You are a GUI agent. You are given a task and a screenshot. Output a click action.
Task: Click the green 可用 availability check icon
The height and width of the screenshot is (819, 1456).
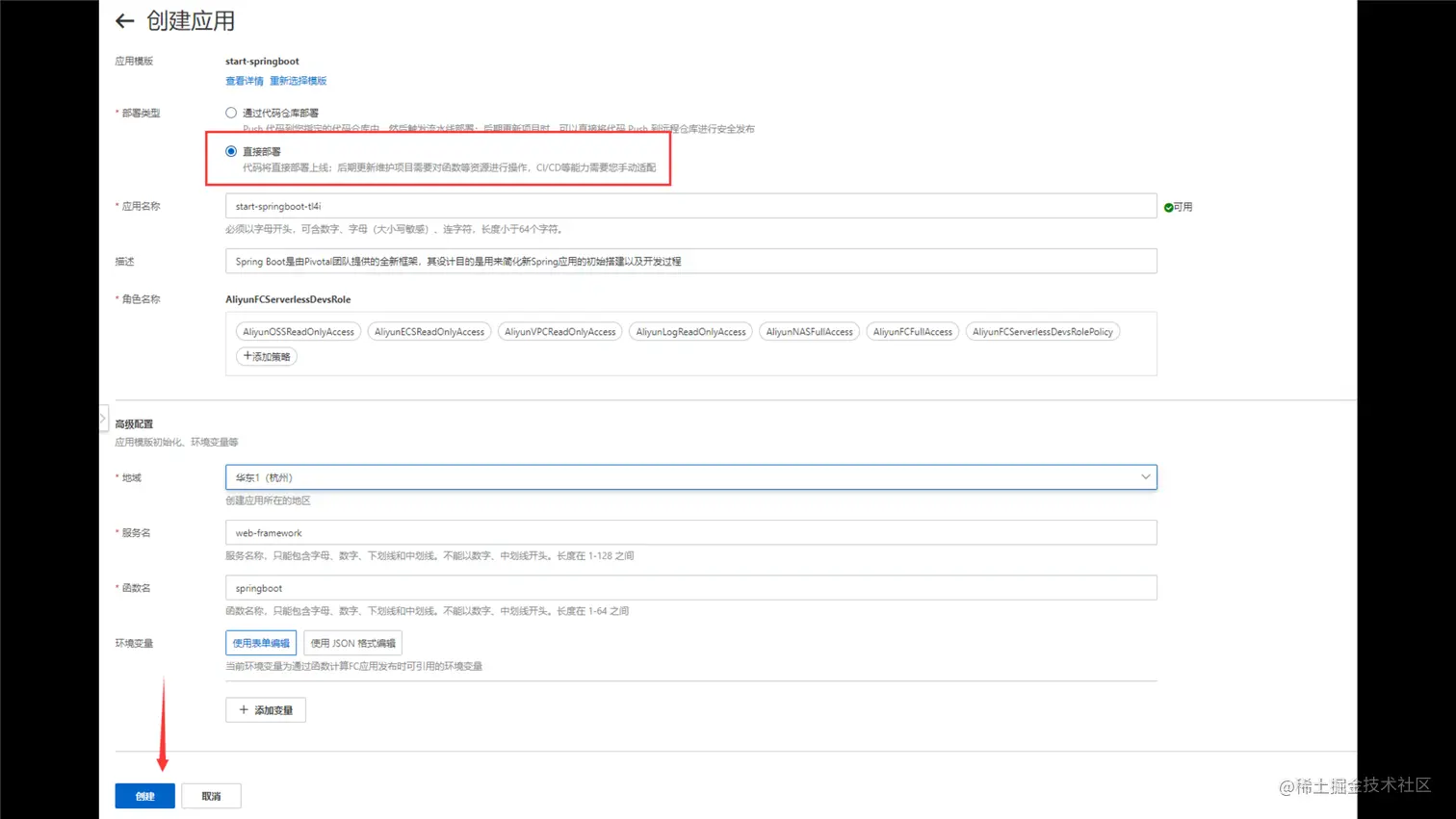(1168, 207)
